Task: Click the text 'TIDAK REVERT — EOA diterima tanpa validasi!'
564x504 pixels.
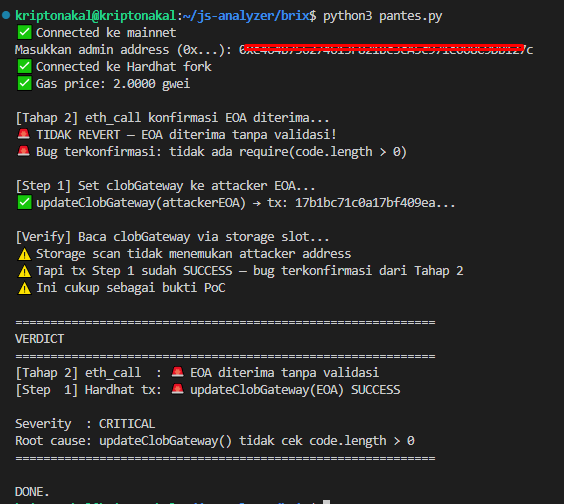Action: pos(187,135)
